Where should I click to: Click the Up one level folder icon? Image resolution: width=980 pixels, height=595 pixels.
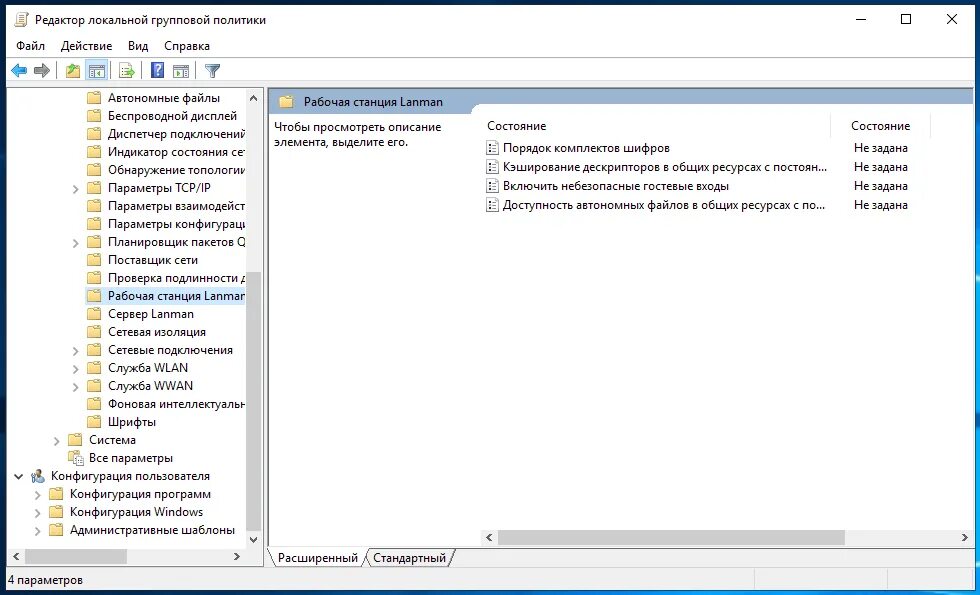tap(74, 70)
